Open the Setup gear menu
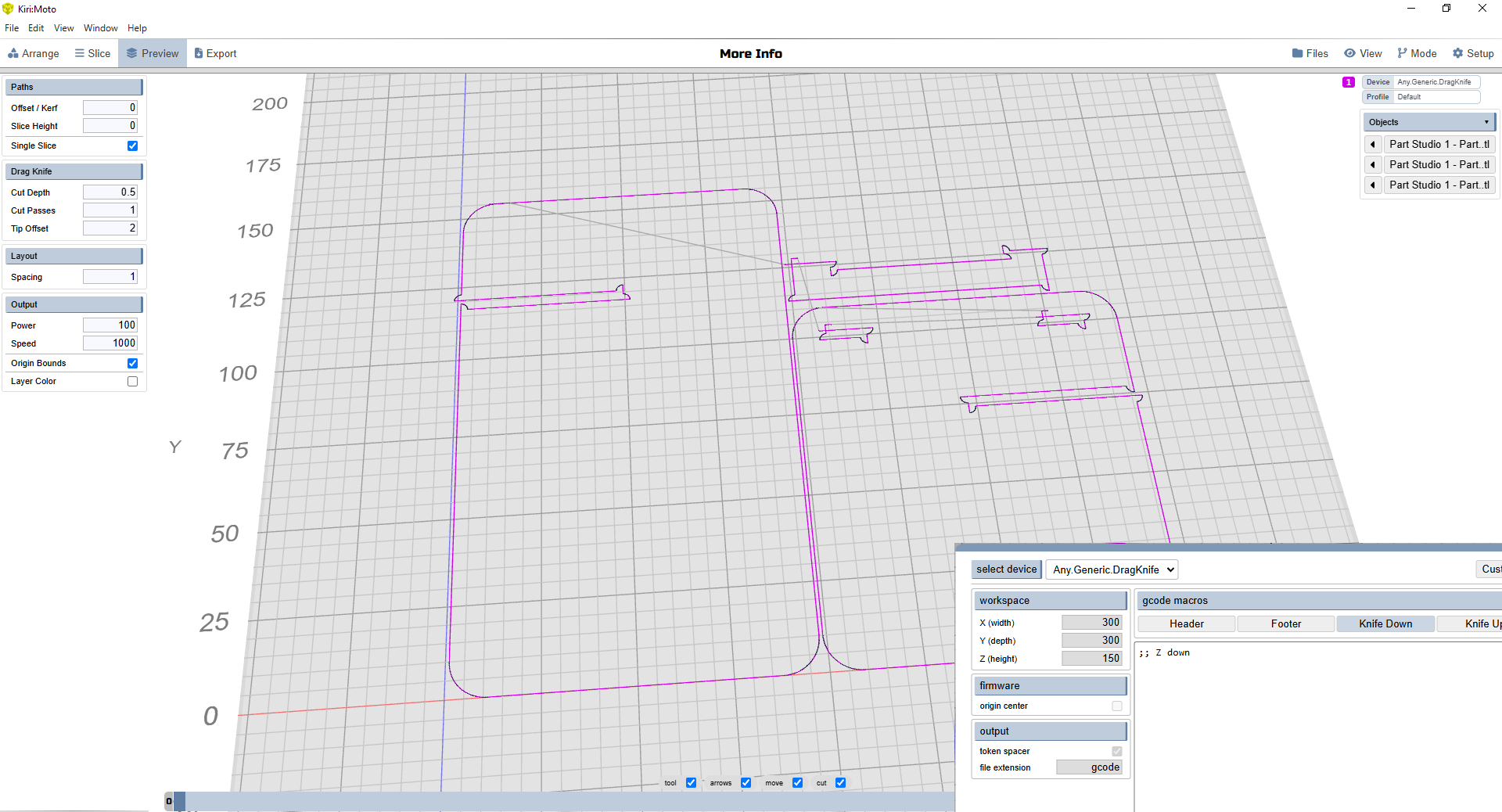Viewport: 1502px width, 812px height. 1473,53
